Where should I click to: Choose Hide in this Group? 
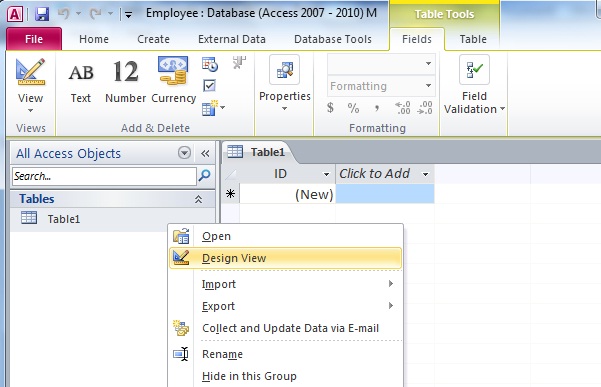pos(286,376)
